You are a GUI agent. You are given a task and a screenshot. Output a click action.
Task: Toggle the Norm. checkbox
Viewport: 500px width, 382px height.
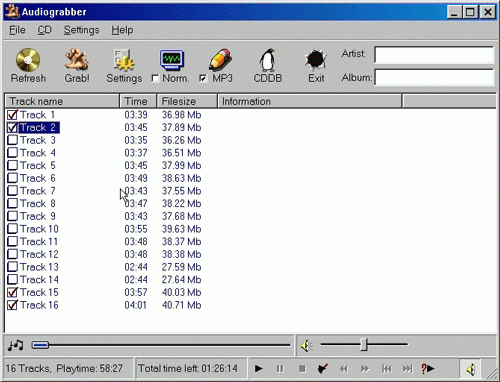(x=155, y=78)
